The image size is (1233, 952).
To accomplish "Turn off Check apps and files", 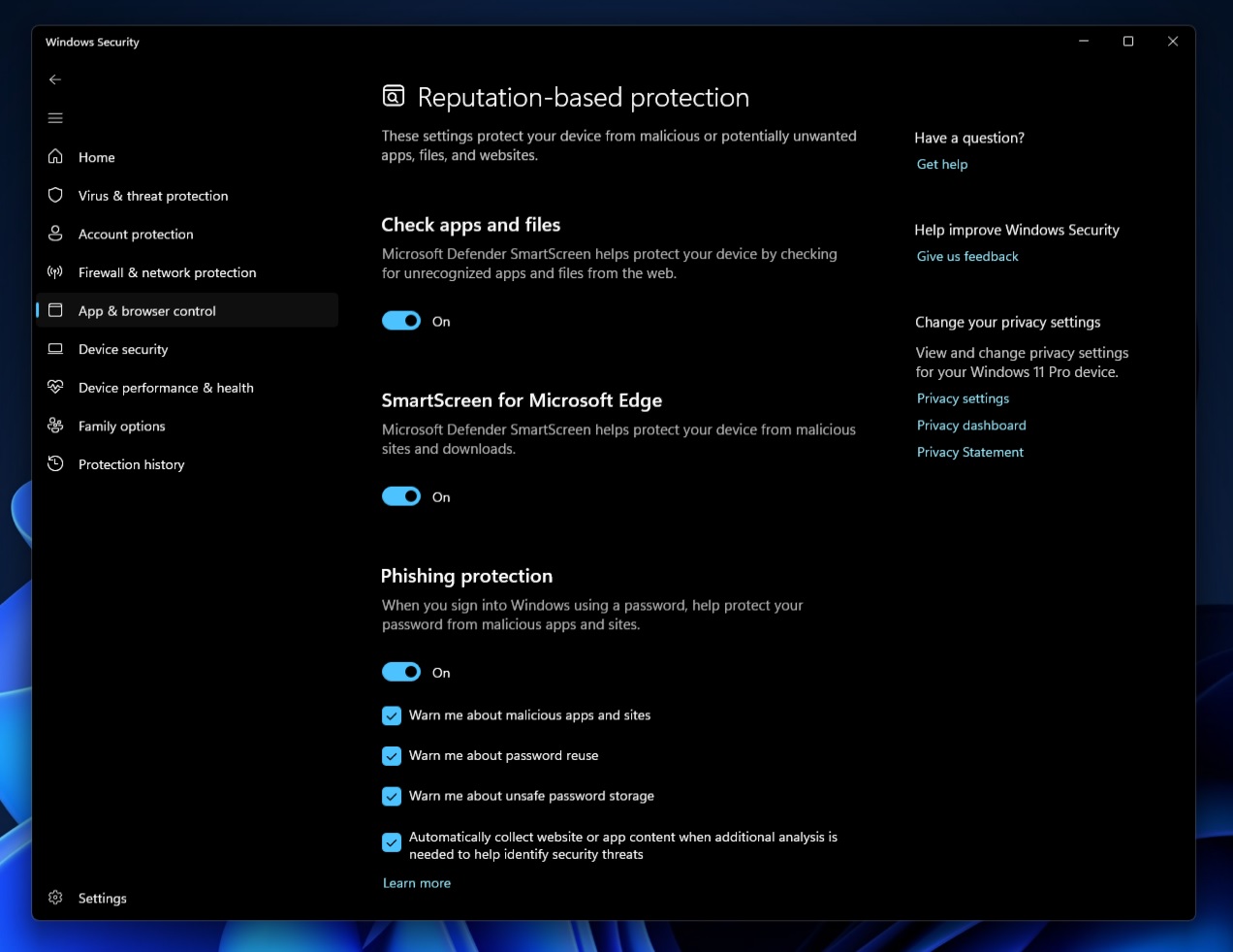I will click(400, 320).
